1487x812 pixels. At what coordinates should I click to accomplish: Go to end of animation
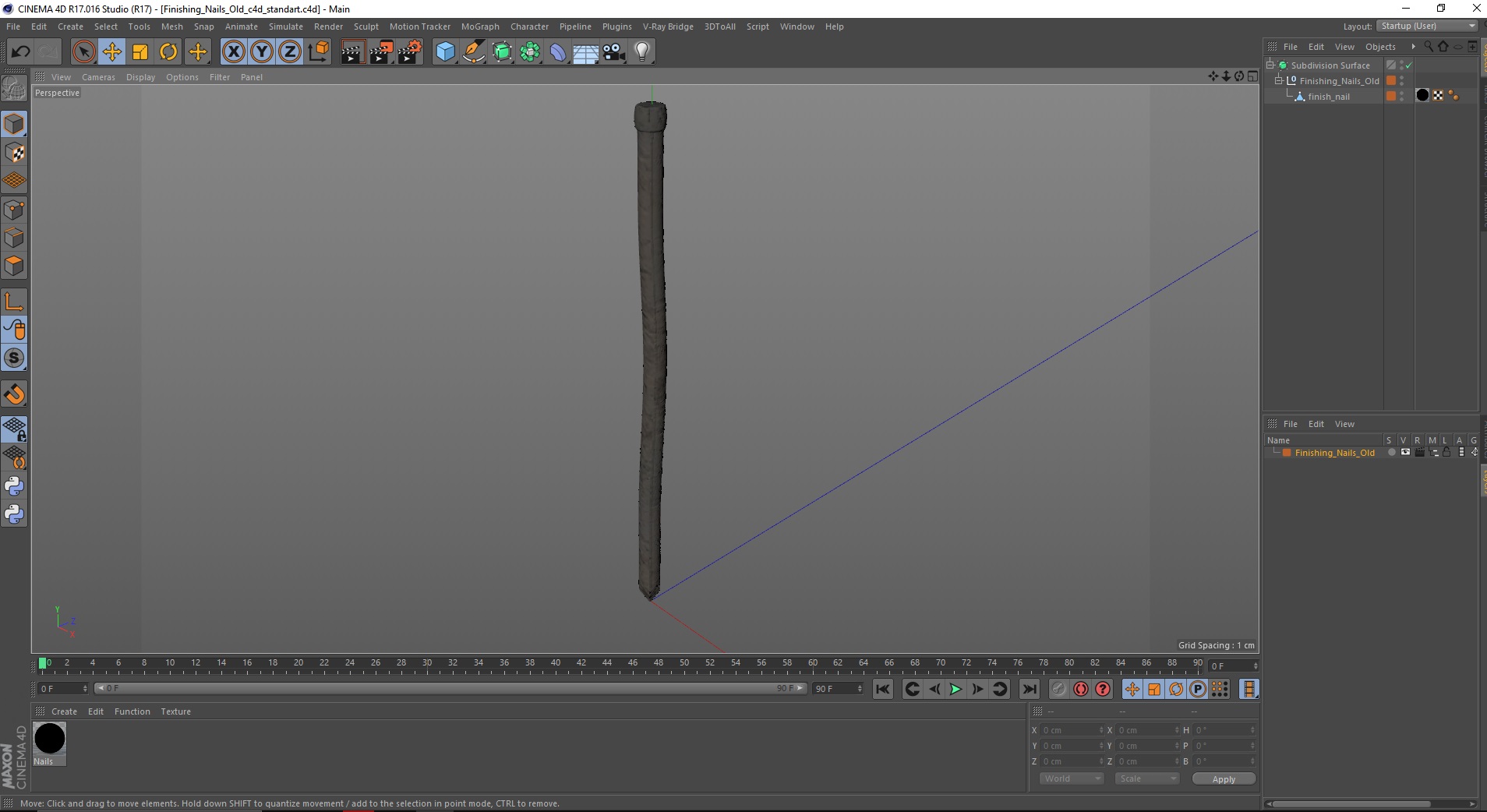coord(1030,689)
